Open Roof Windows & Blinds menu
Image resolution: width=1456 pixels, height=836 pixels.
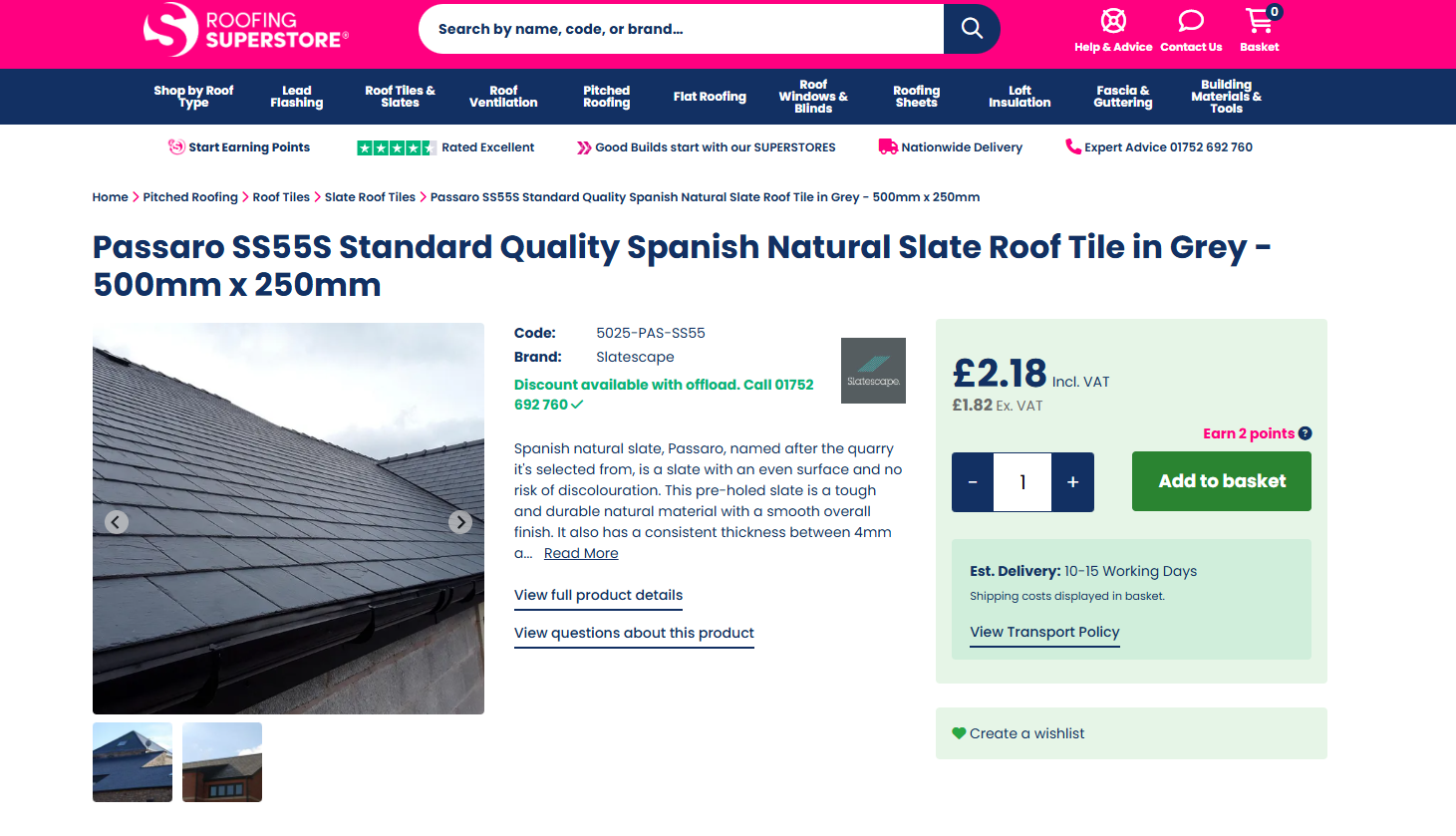[x=813, y=97]
